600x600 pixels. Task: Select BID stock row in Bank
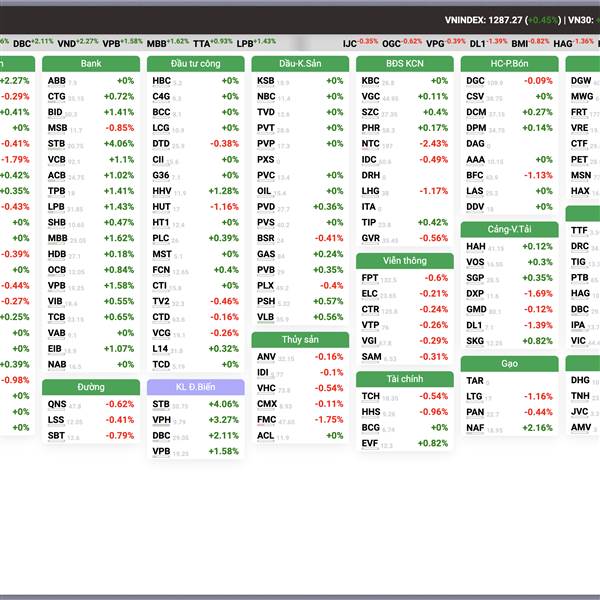click(x=91, y=112)
